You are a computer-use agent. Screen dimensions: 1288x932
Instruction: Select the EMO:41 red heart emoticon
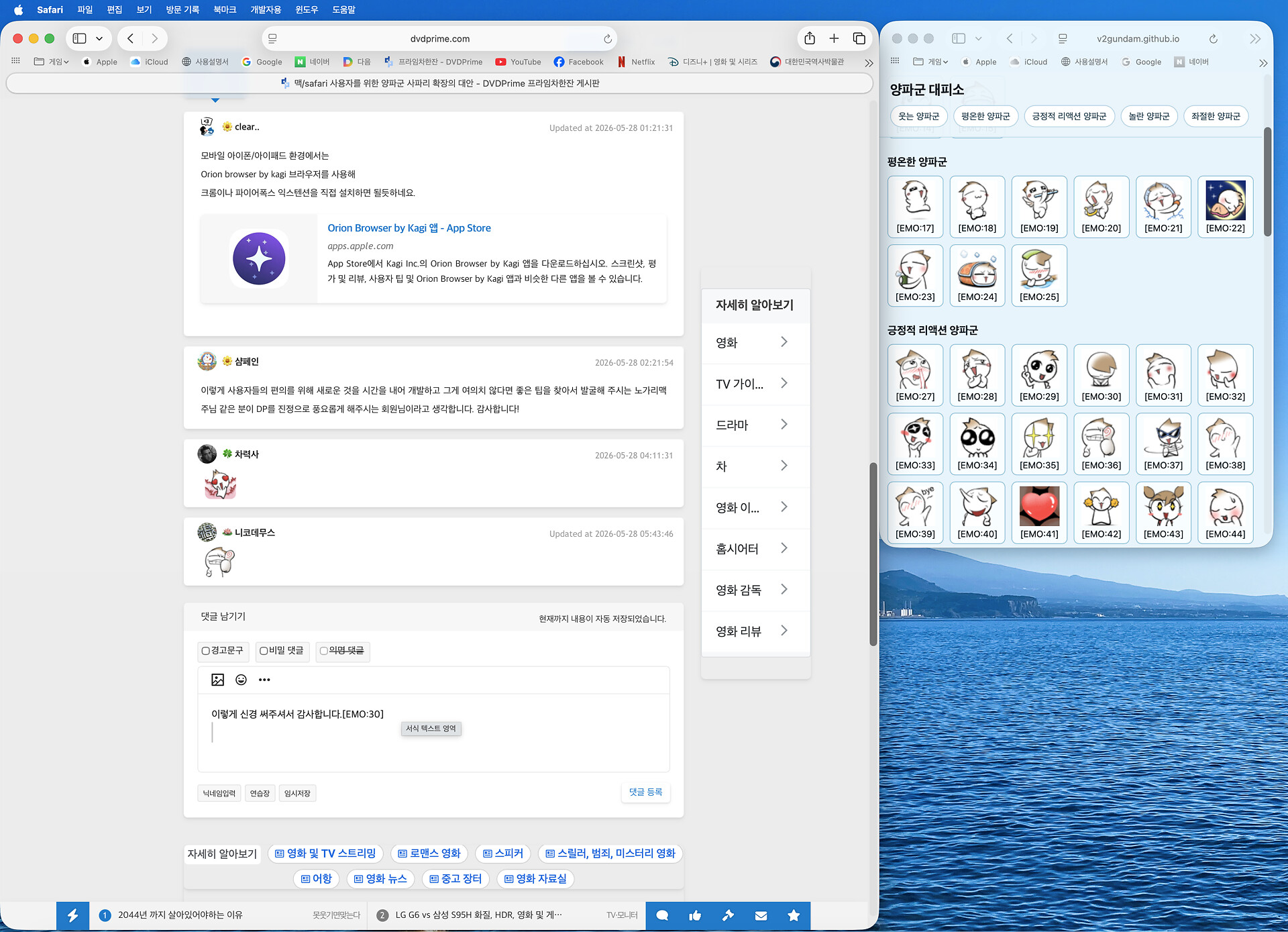1039,513
